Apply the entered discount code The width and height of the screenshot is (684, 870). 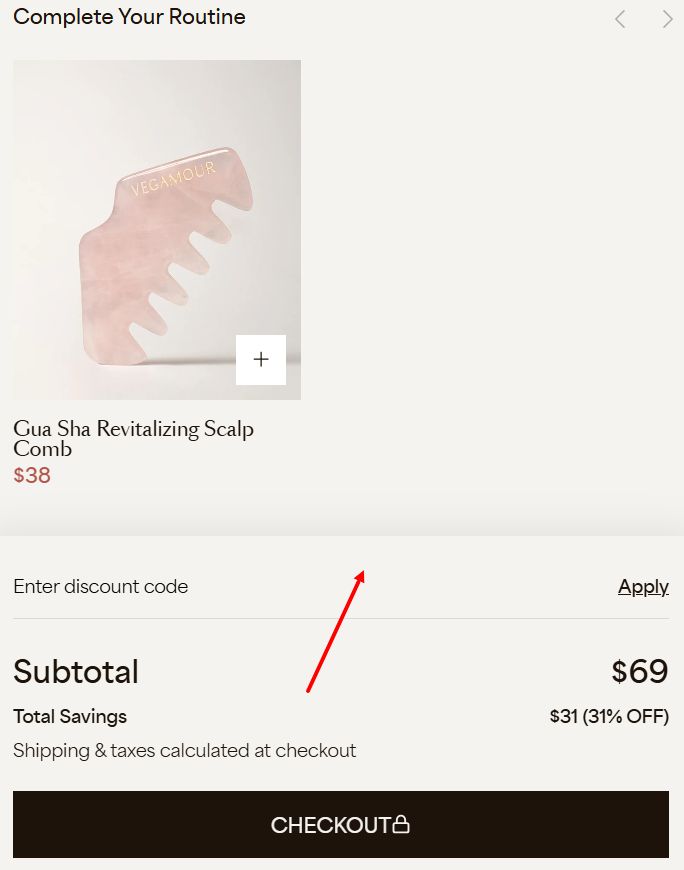[643, 586]
